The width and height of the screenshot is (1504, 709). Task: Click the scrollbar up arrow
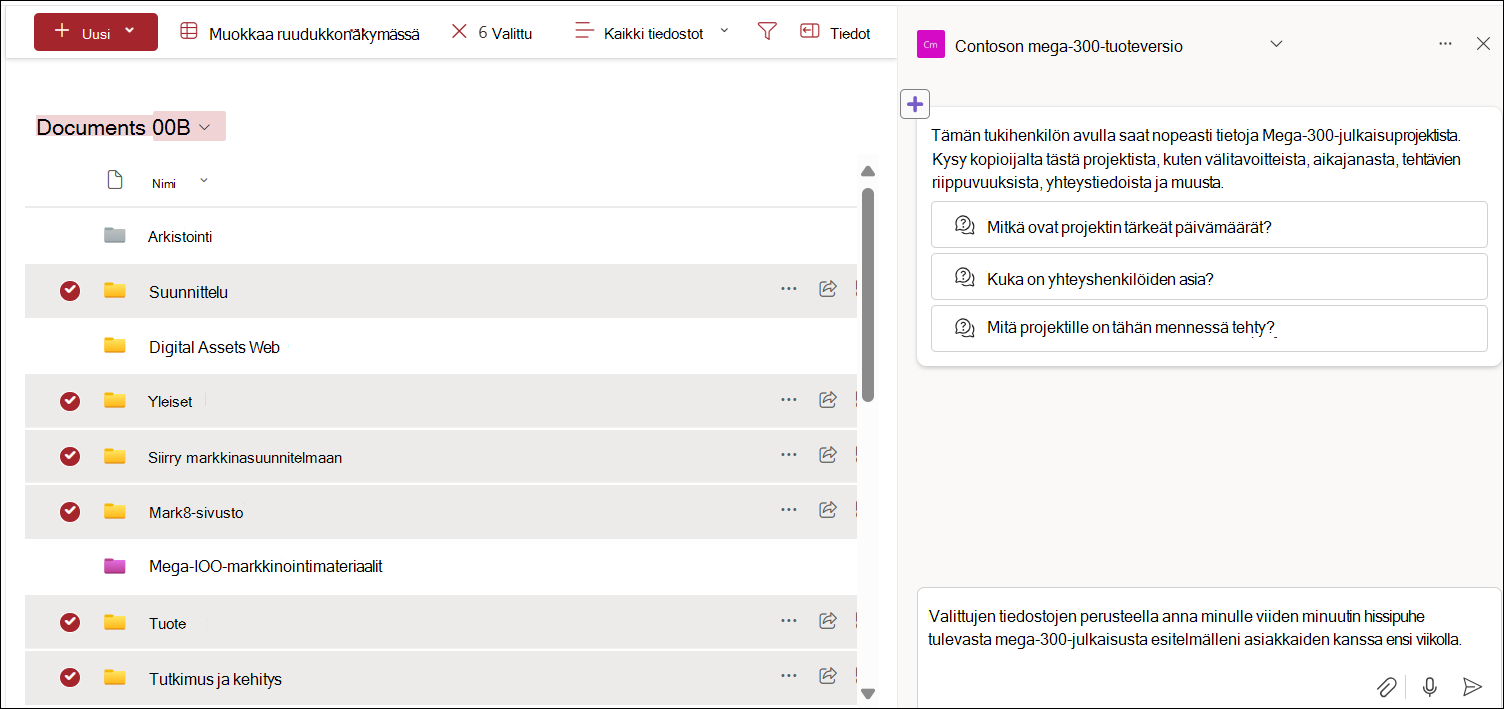coord(868,171)
